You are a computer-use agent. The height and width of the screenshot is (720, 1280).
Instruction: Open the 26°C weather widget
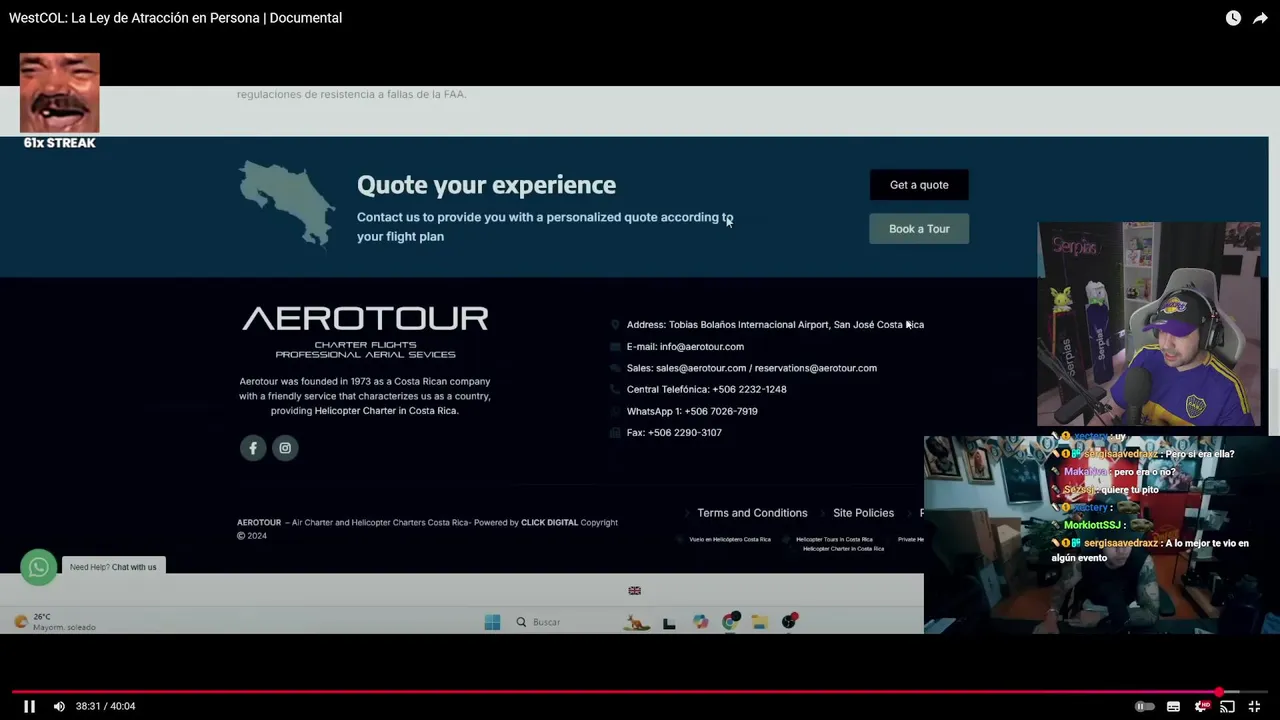coord(55,622)
